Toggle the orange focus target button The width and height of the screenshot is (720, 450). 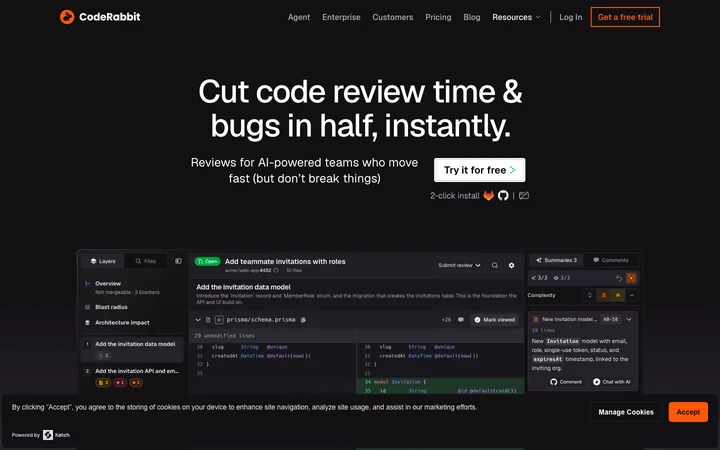631,278
